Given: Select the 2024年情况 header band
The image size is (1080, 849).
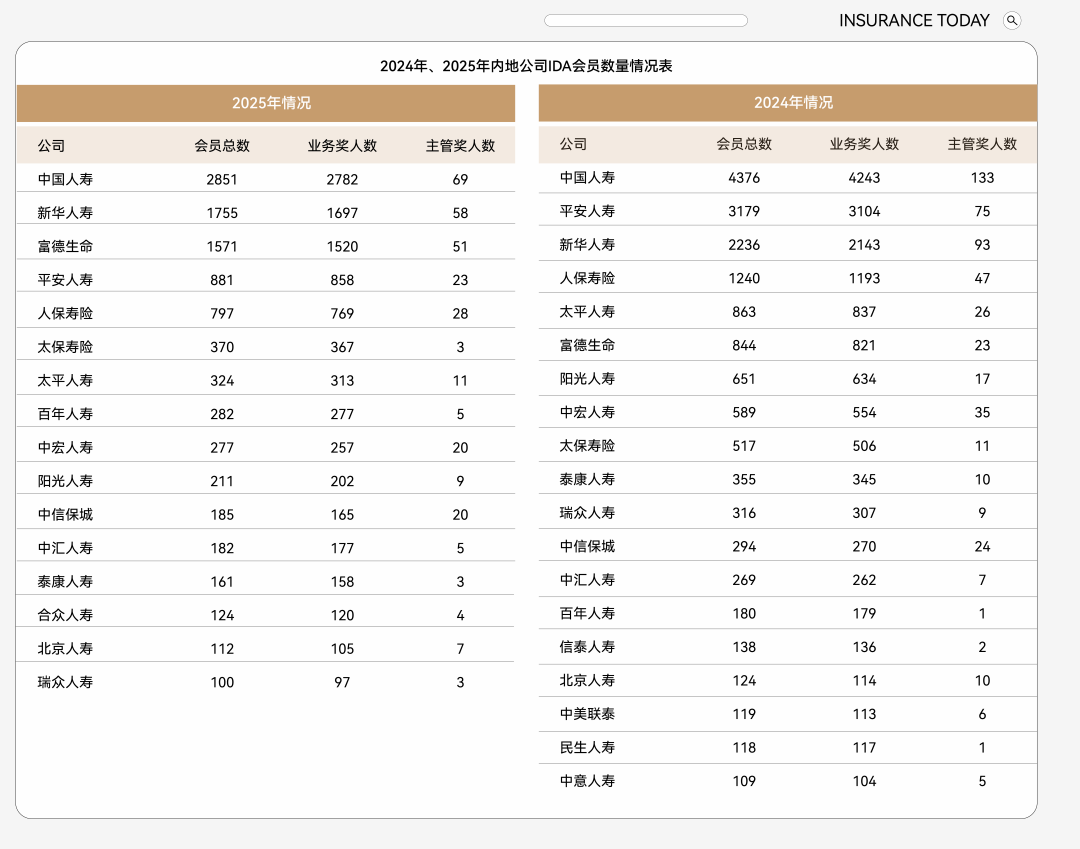Looking at the screenshot, I should tap(788, 103).
